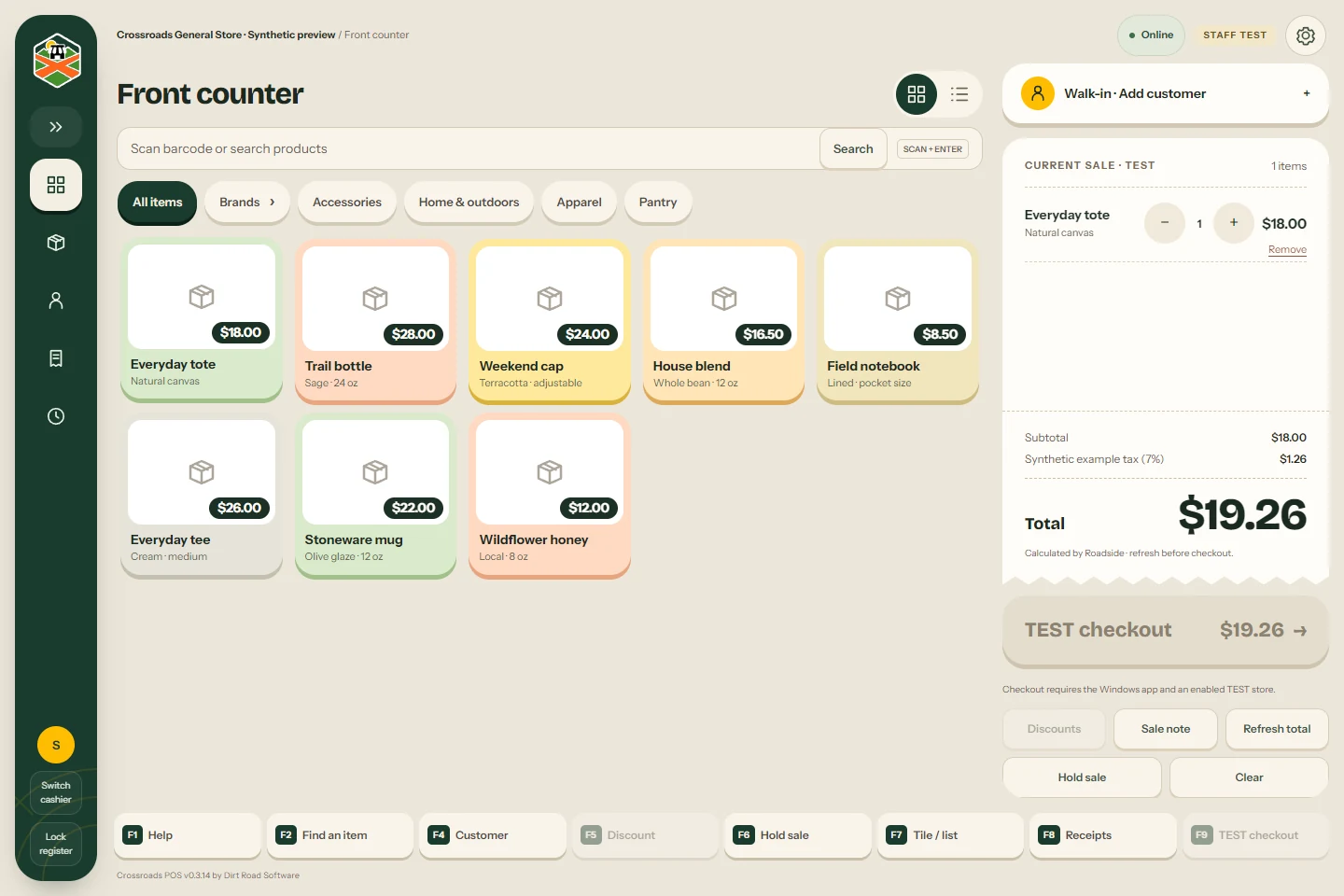
Task: Expand the sidebar with double-chevron icon
Action: (x=56, y=127)
